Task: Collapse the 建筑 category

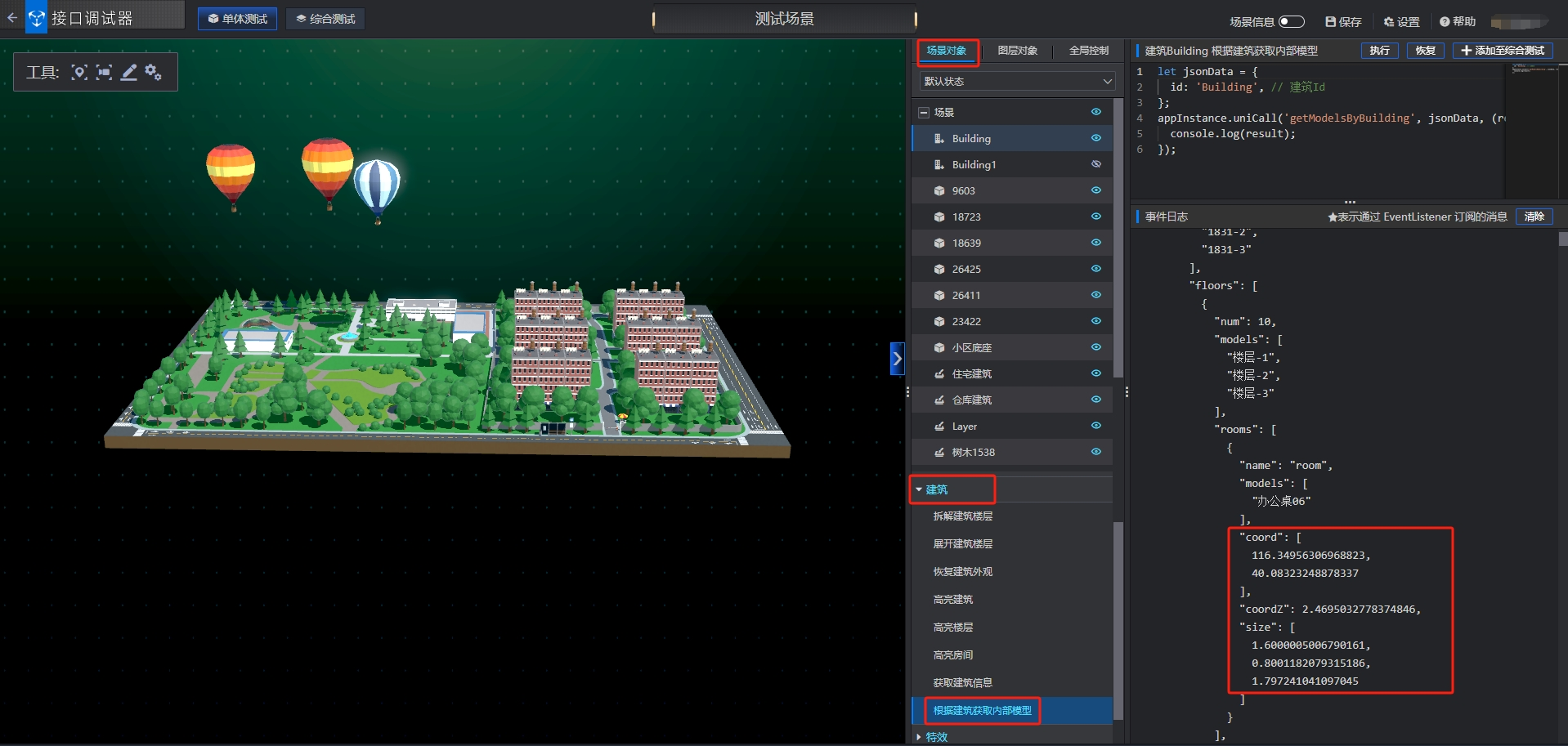Action: [x=919, y=489]
